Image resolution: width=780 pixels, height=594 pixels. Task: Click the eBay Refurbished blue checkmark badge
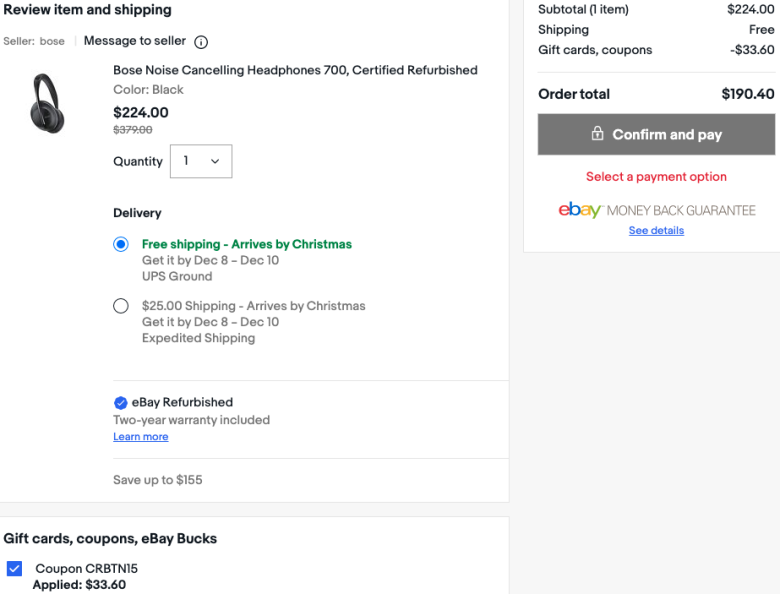coord(120,402)
